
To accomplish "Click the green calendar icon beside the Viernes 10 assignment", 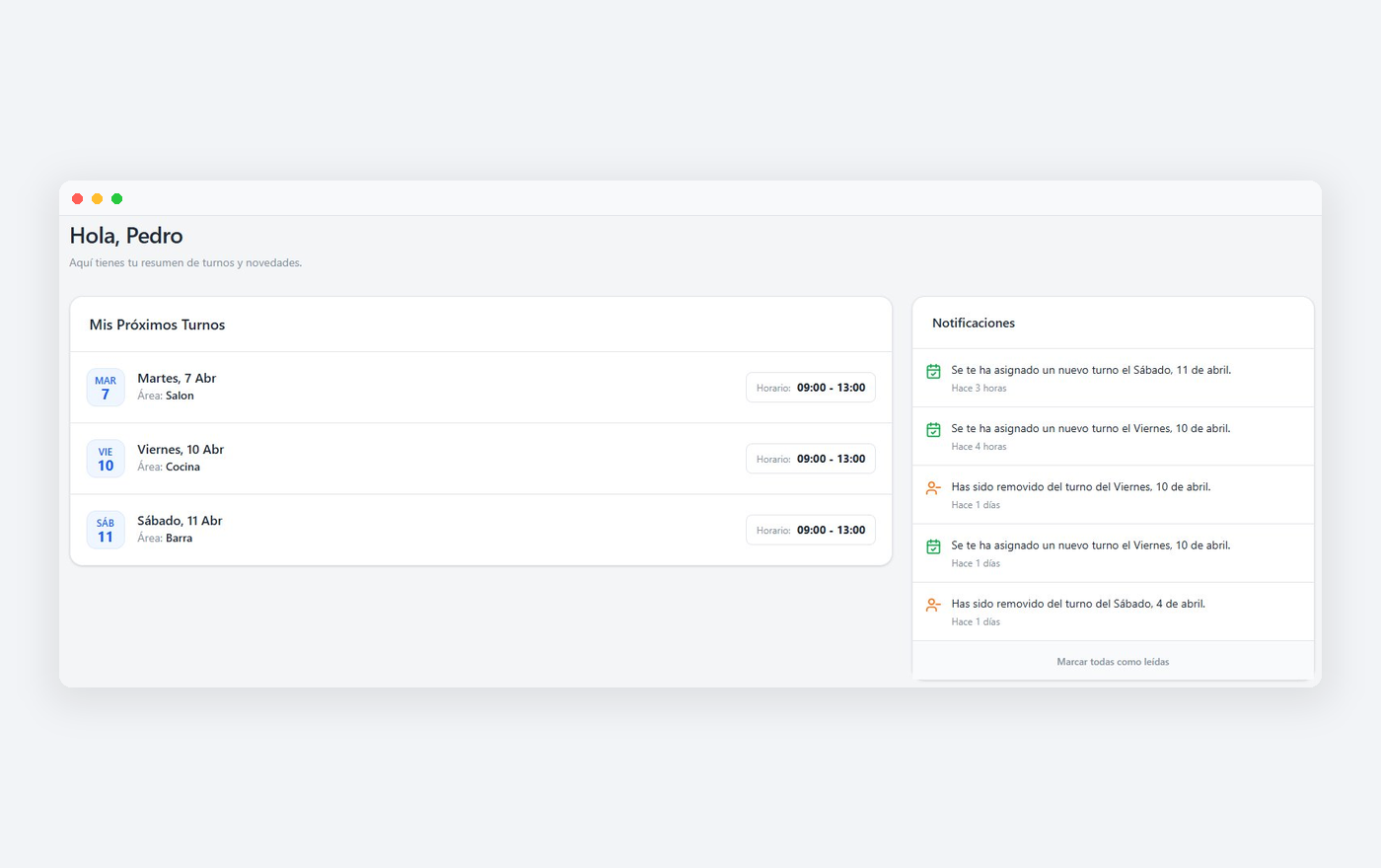I will tap(932, 429).
